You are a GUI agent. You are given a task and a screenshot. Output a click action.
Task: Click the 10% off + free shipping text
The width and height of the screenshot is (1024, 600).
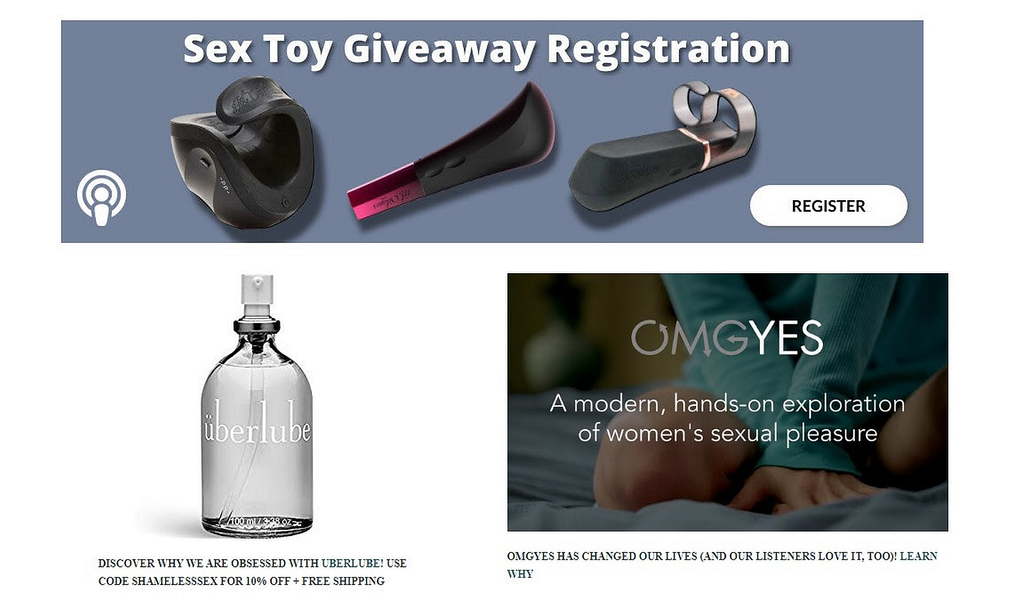click(315, 580)
